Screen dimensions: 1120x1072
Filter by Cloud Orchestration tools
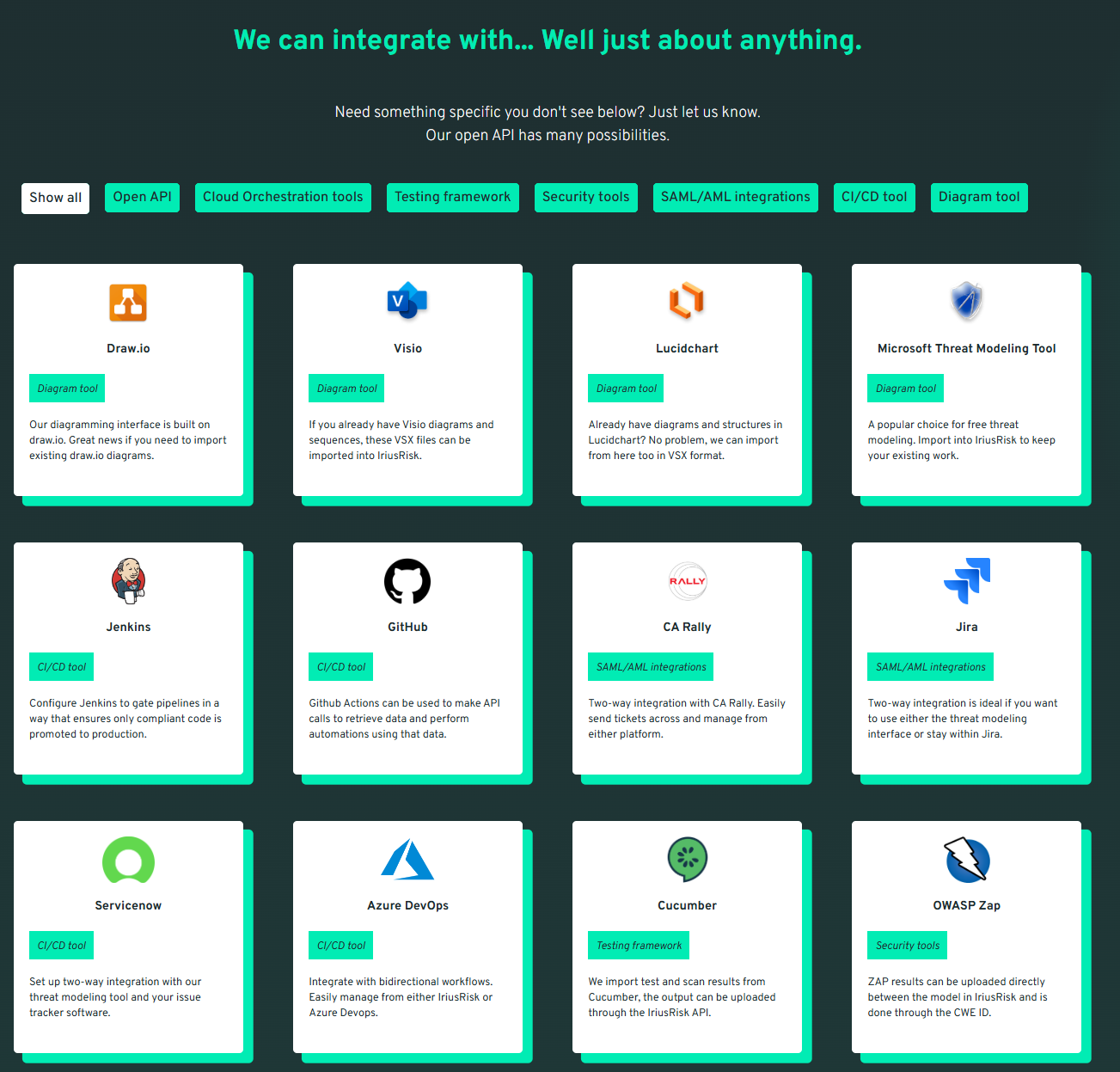(283, 197)
